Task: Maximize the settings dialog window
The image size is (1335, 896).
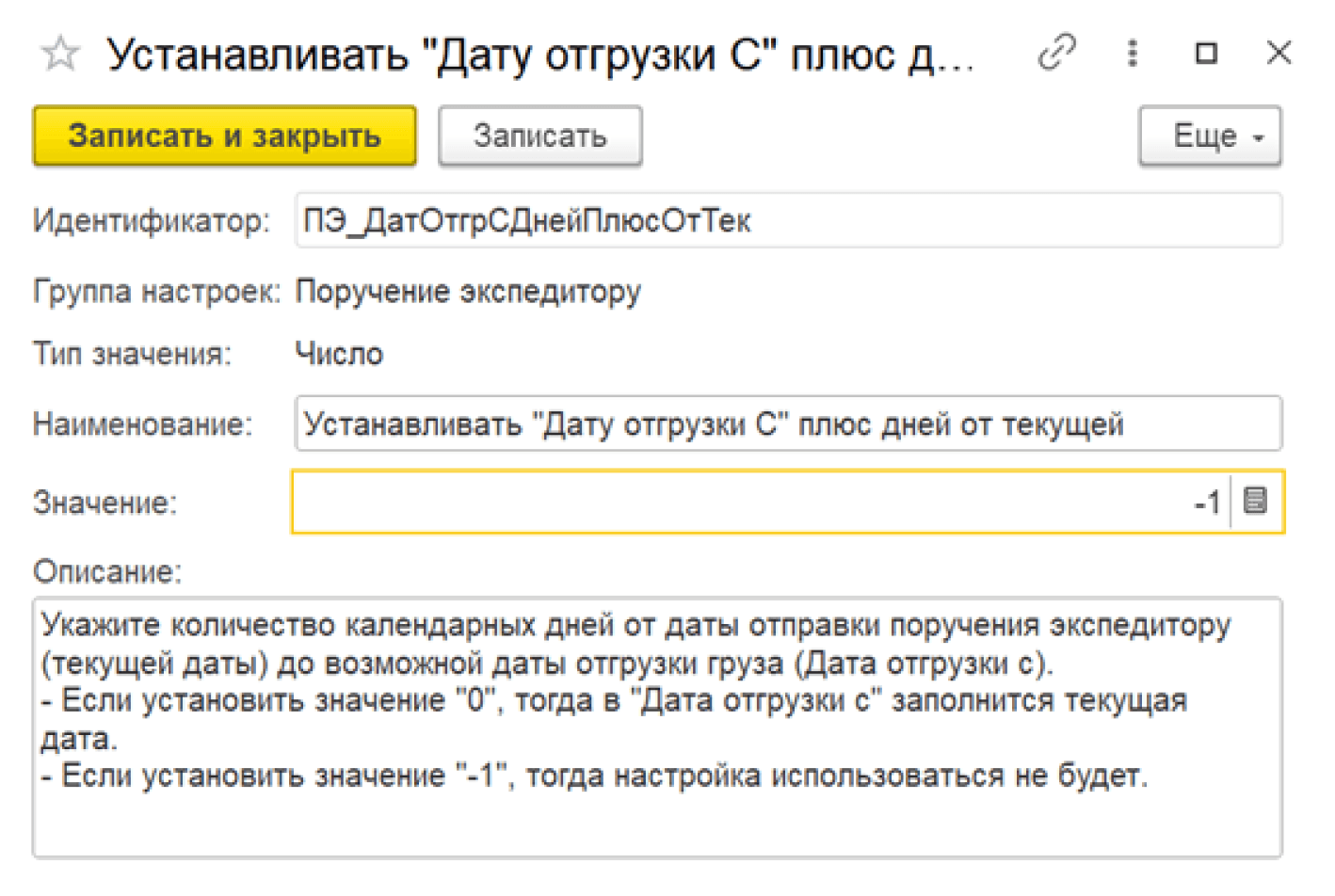Action: point(1206,54)
